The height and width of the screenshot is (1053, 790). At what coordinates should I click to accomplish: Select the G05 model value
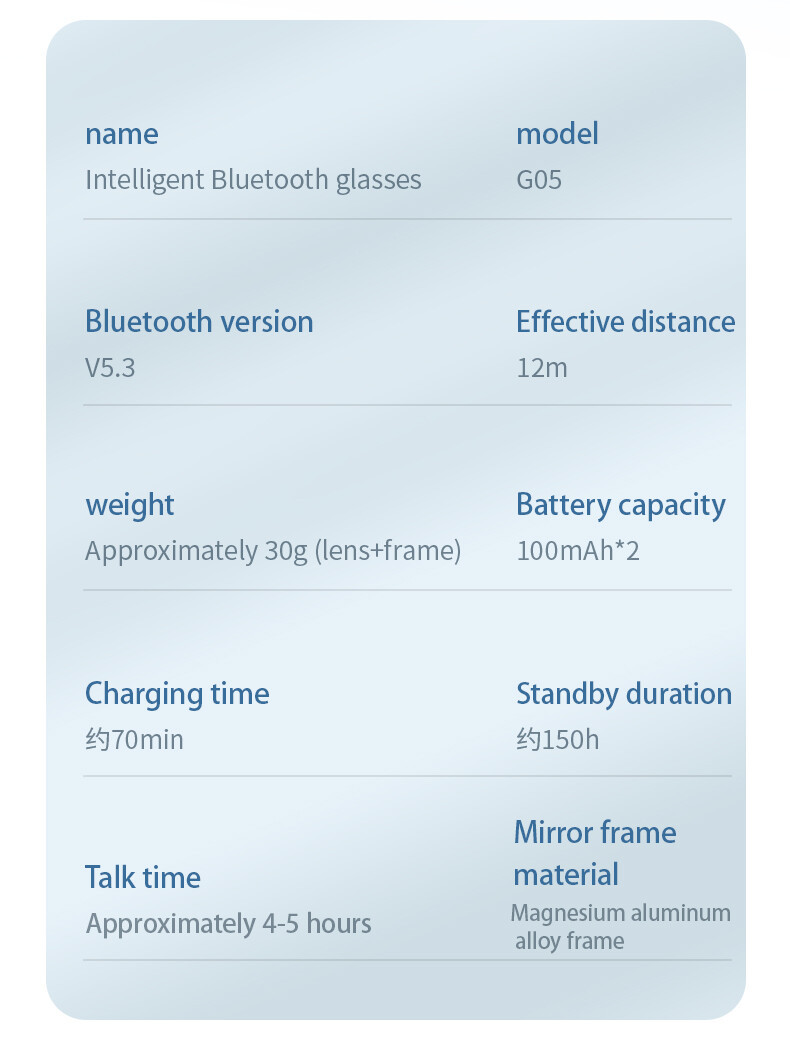click(x=539, y=180)
